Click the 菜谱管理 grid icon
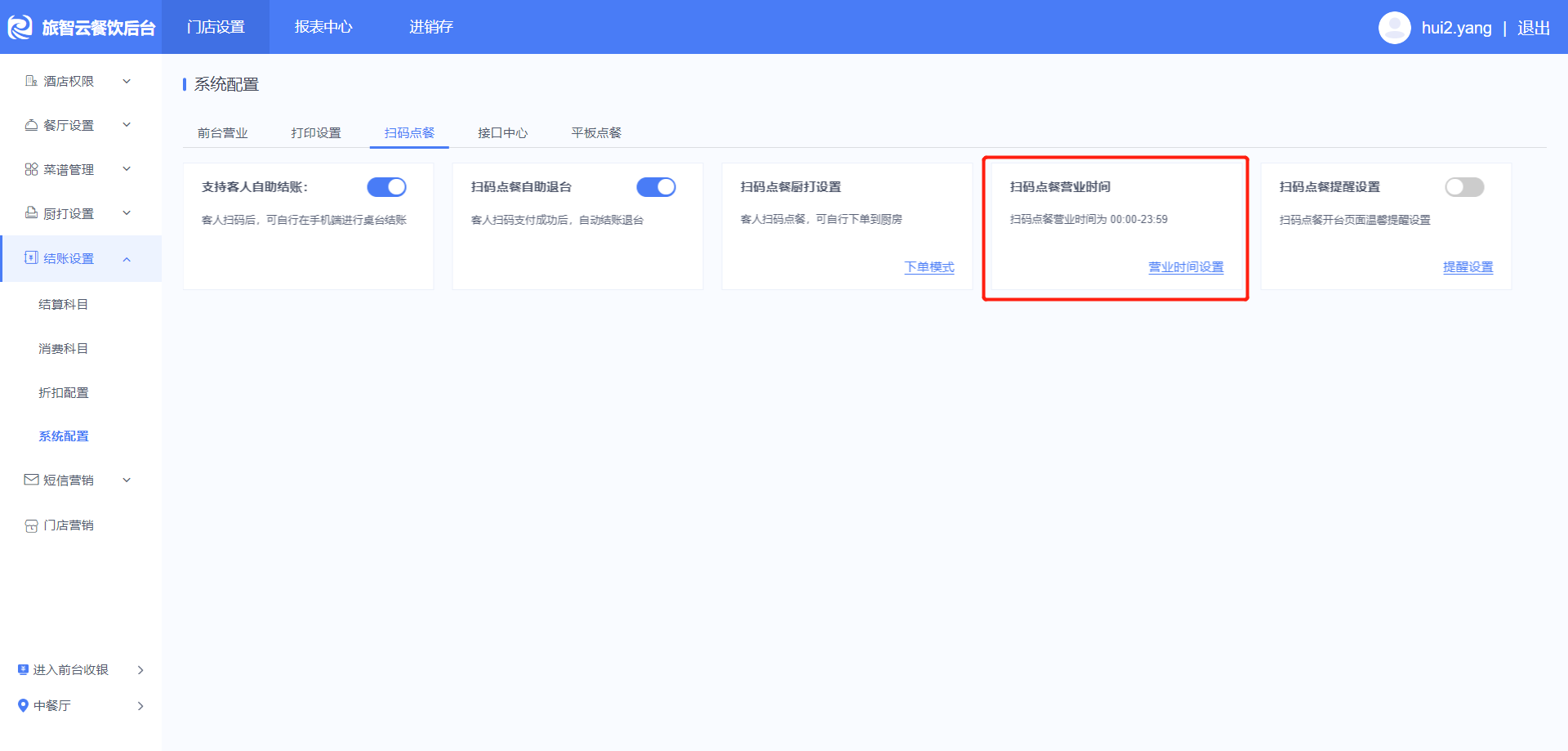 click(x=31, y=169)
